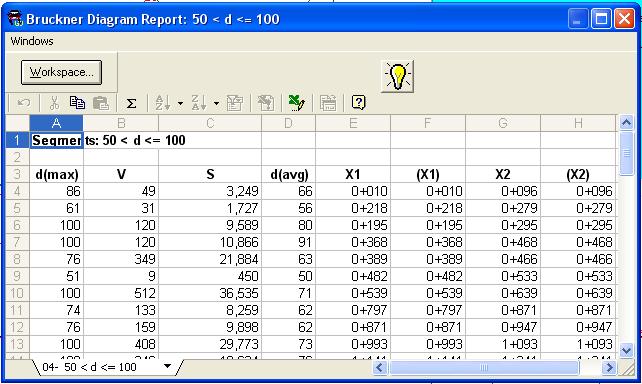Click the paint/format copy icon

(265, 103)
